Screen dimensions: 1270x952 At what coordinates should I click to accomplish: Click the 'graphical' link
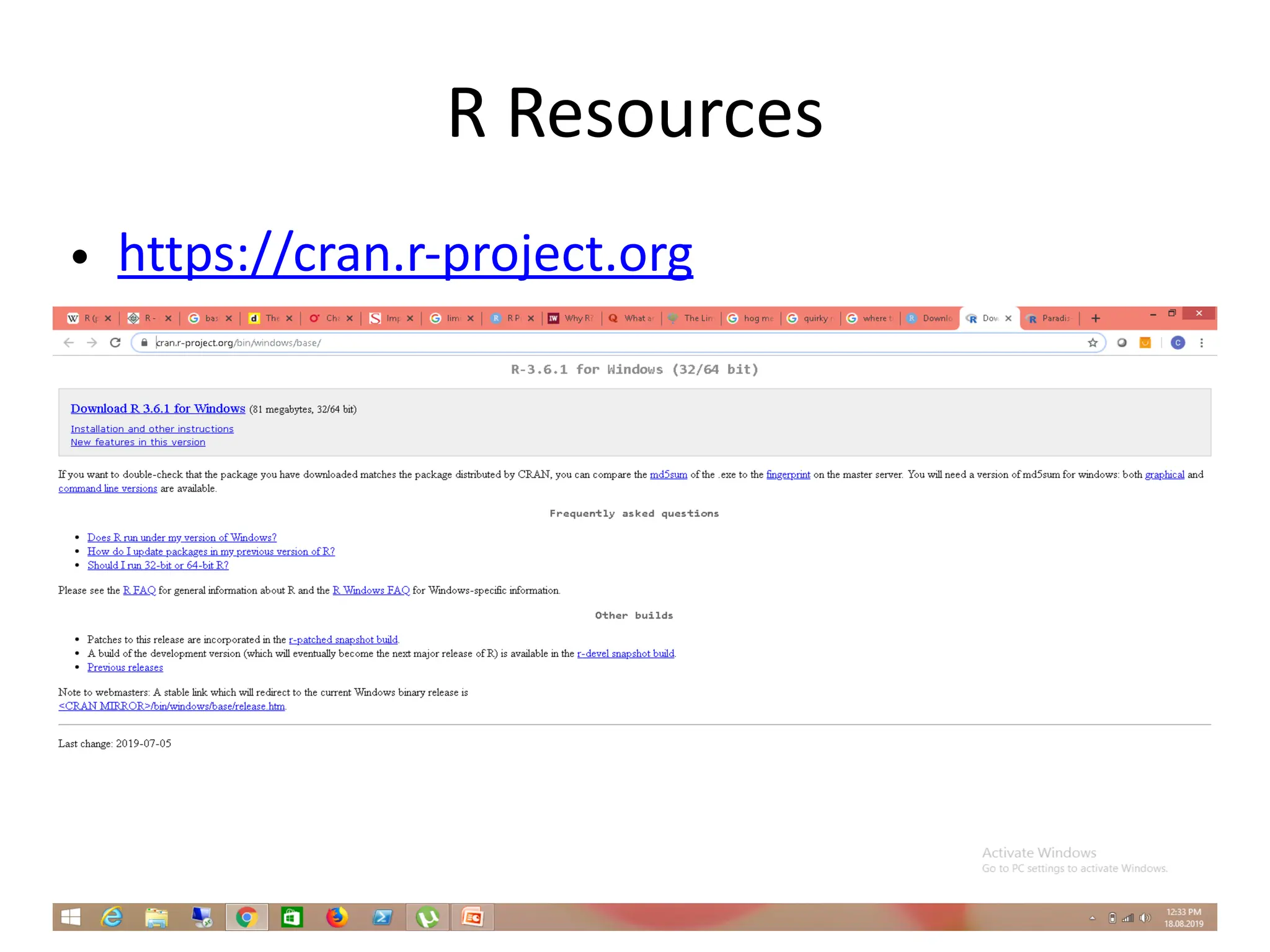(x=1165, y=475)
